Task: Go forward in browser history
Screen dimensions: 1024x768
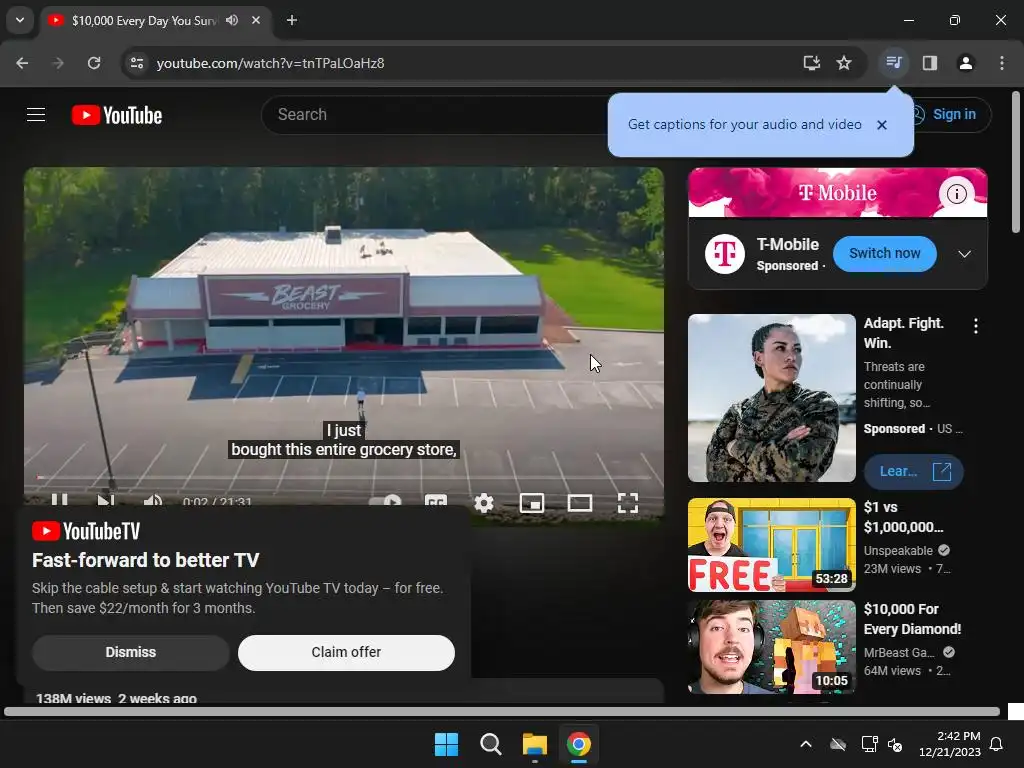Action: pos(58,63)
